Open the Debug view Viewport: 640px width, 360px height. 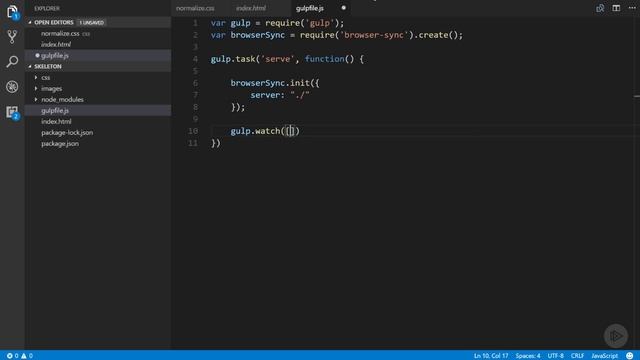point(12,87)
